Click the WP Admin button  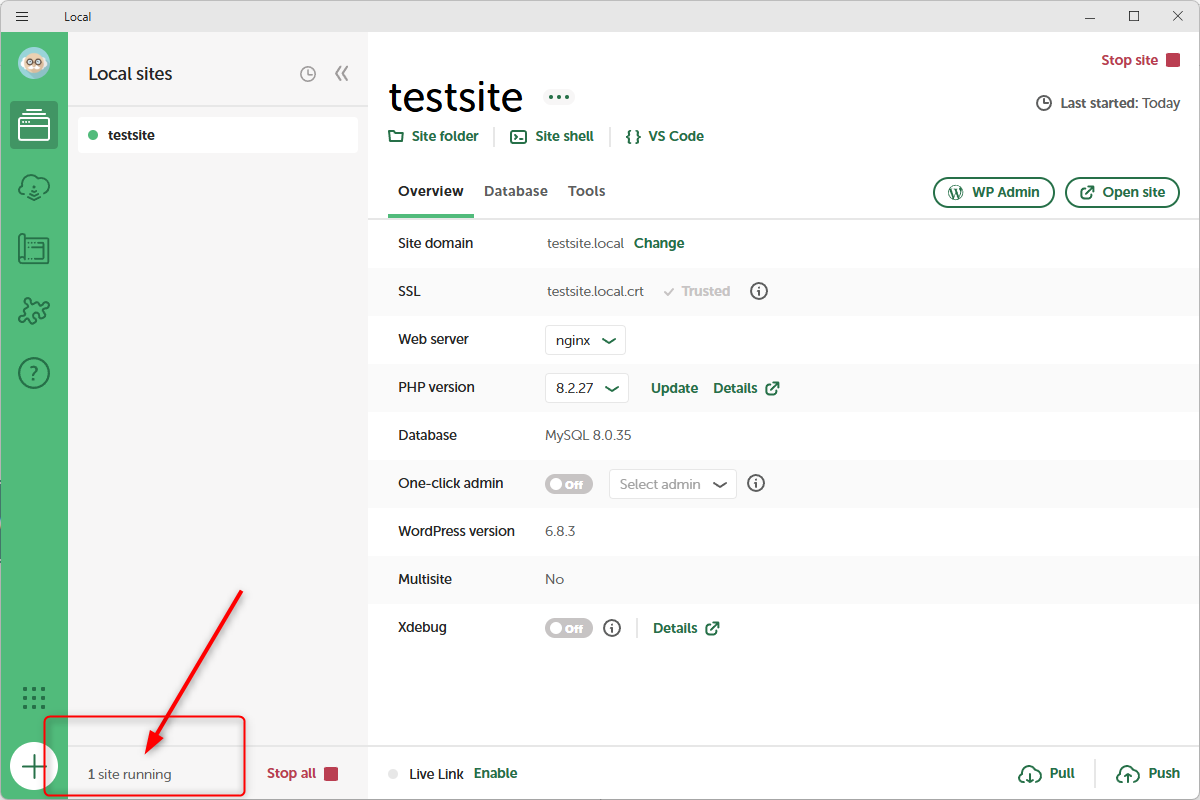coord(993,192)
